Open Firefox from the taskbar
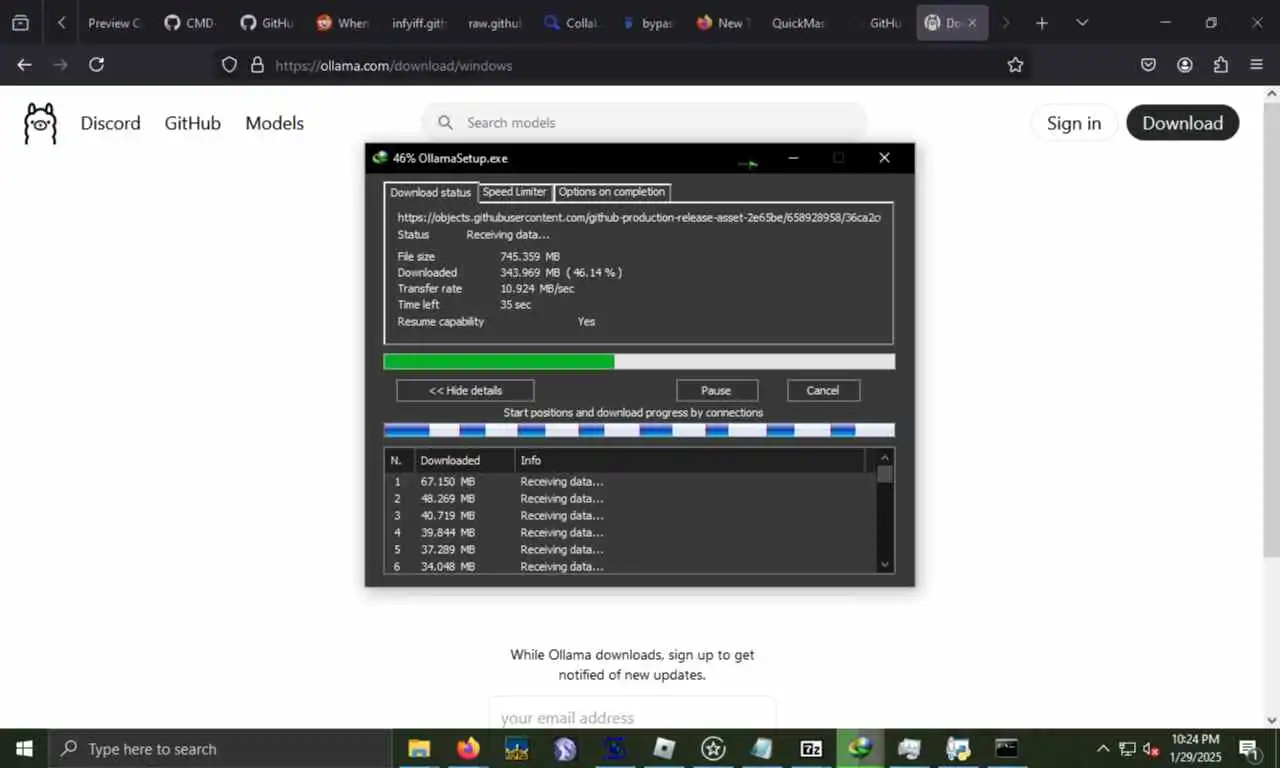1280x768 pixels. click(x=468, y=748)
